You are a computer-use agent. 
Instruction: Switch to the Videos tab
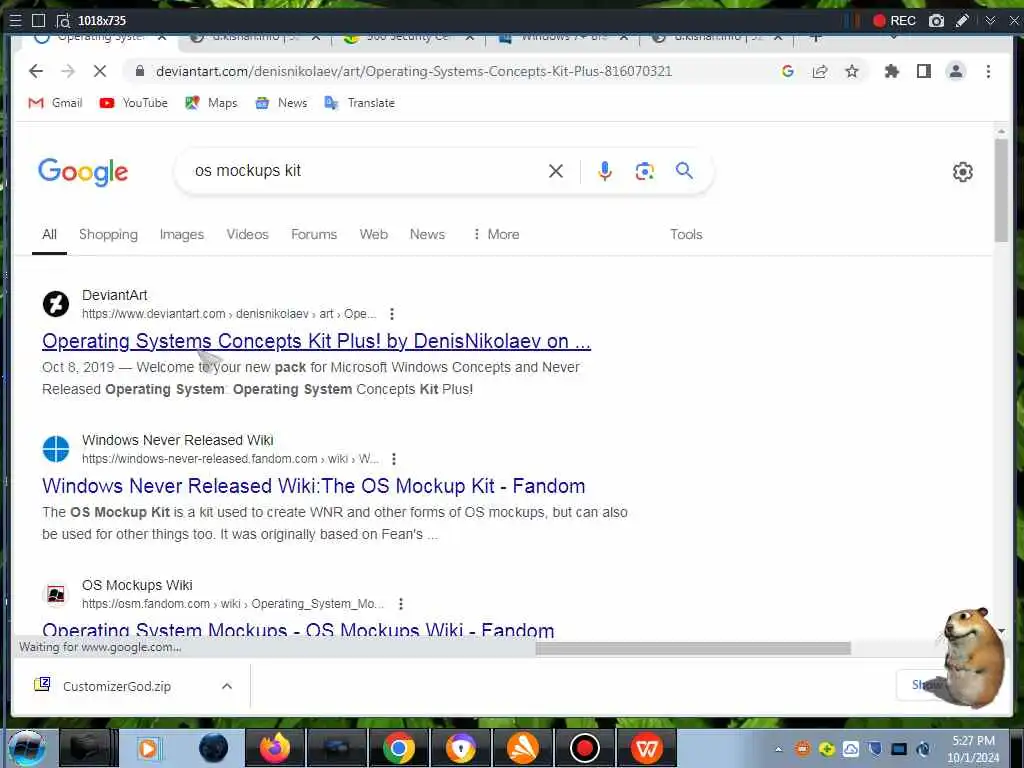click(x=248, y=234)
